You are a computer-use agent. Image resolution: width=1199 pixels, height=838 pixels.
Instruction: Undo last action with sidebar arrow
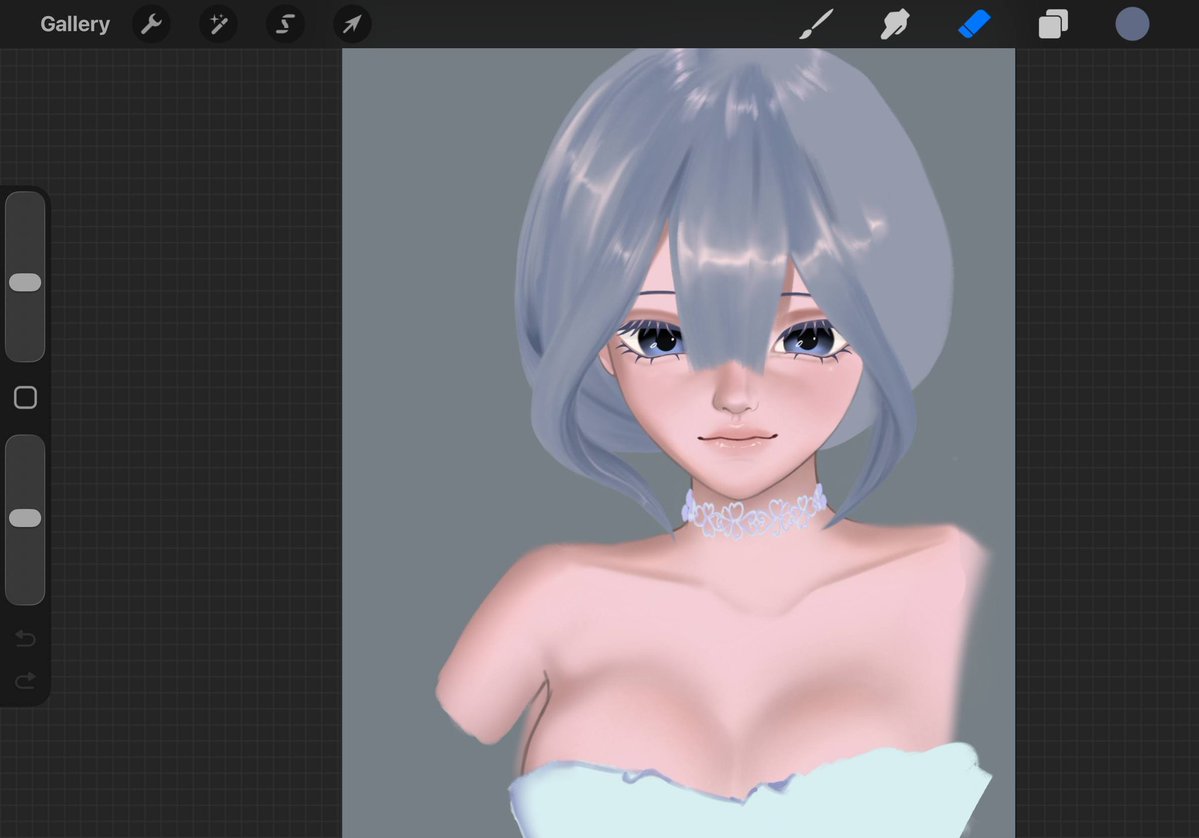(25, 638)
